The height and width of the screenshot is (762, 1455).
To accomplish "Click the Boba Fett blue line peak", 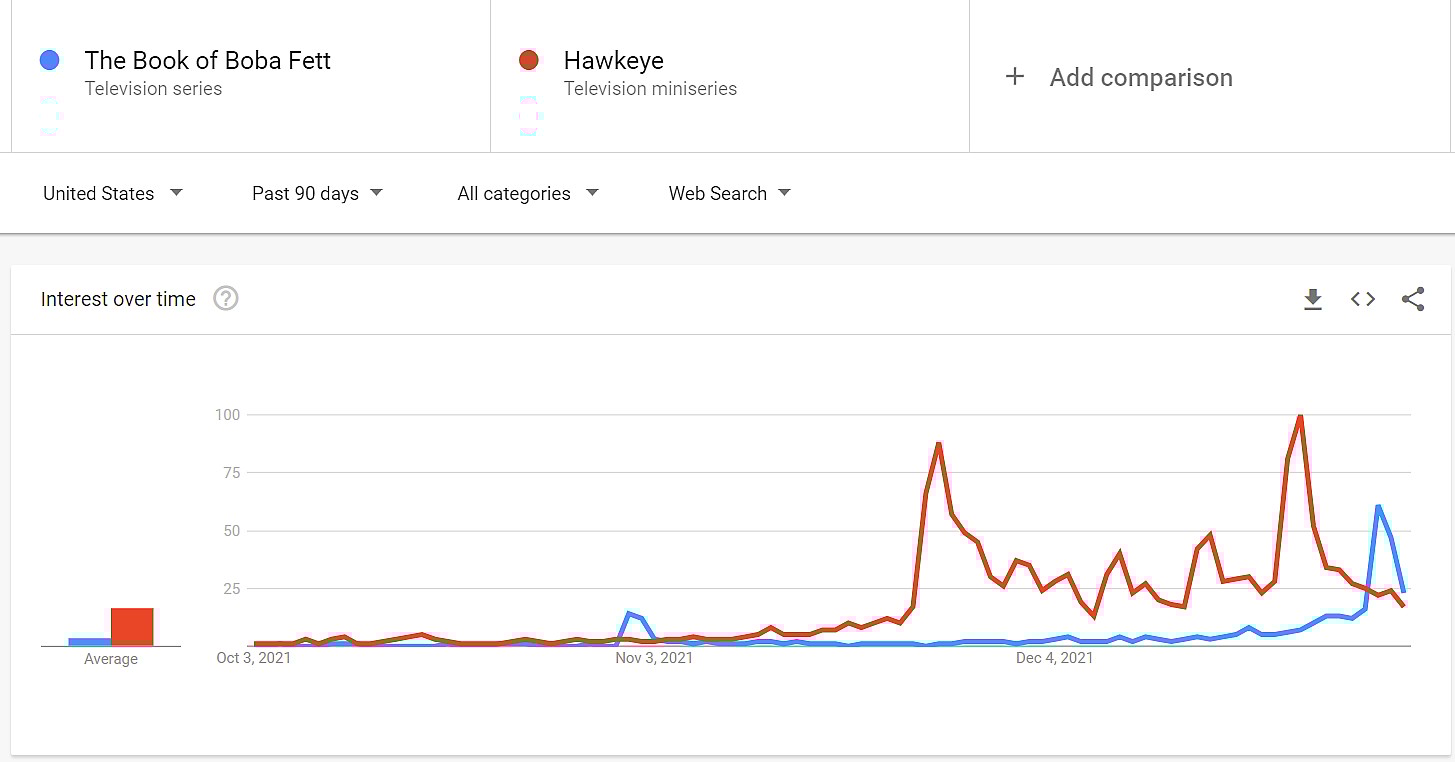I will point(1378,507).
